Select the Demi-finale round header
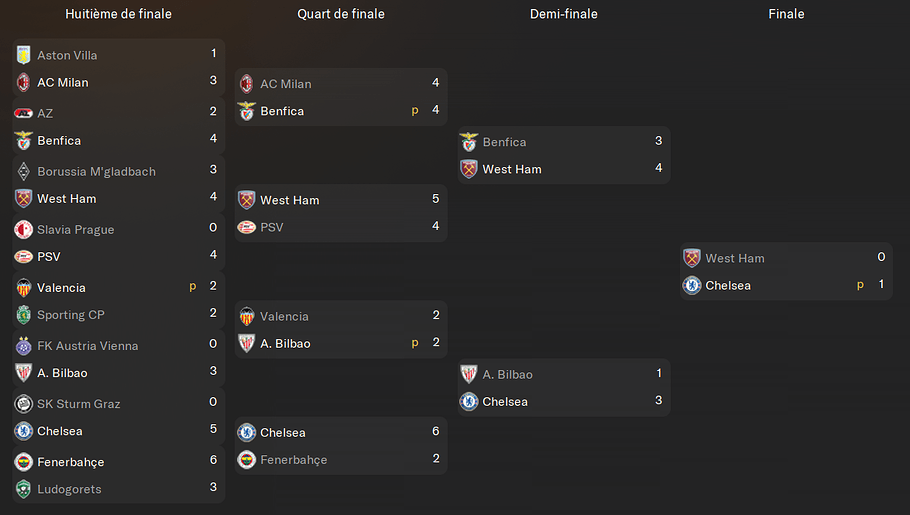 (x=564, y=14)
